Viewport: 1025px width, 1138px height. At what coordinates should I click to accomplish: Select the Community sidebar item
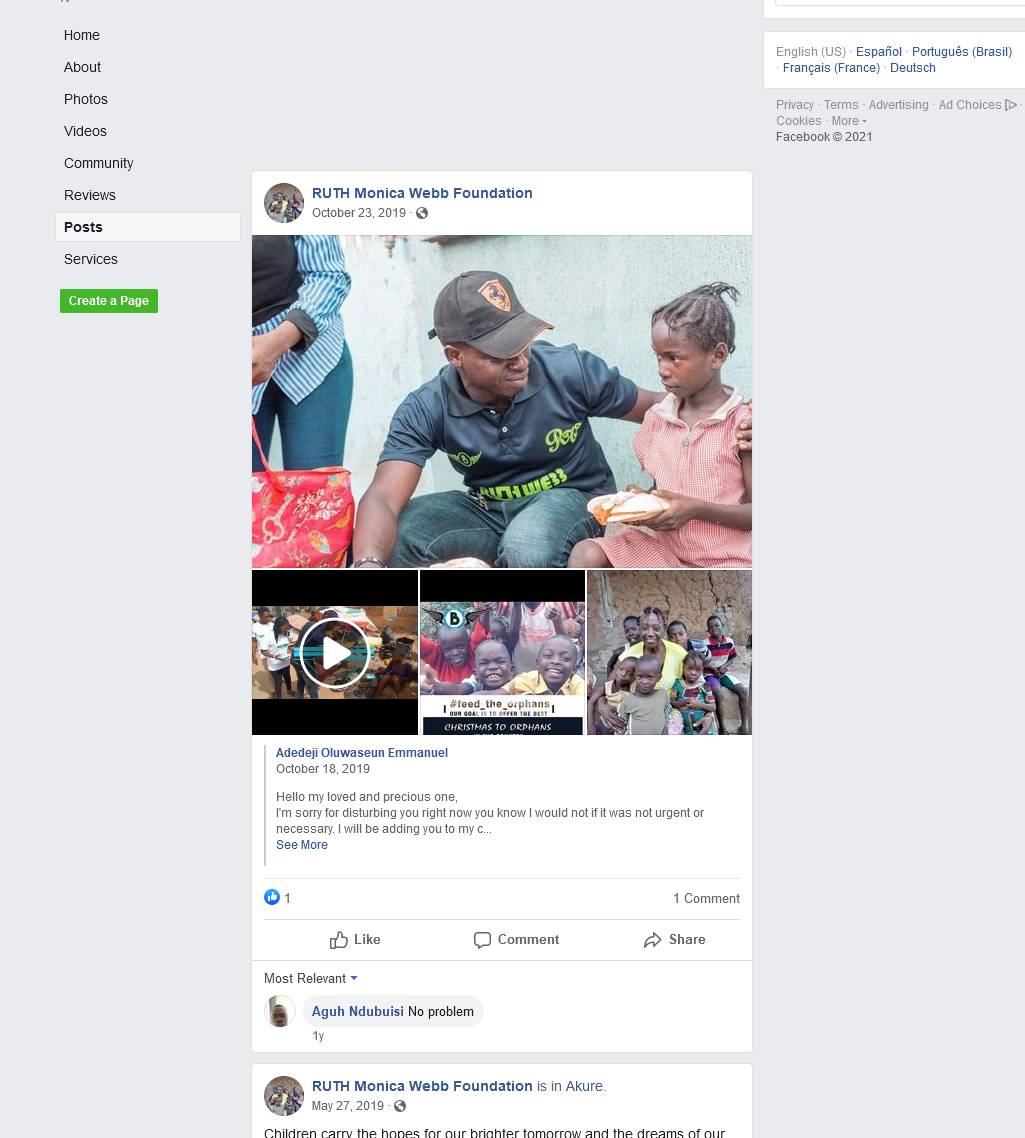click(x=99, y=163)
